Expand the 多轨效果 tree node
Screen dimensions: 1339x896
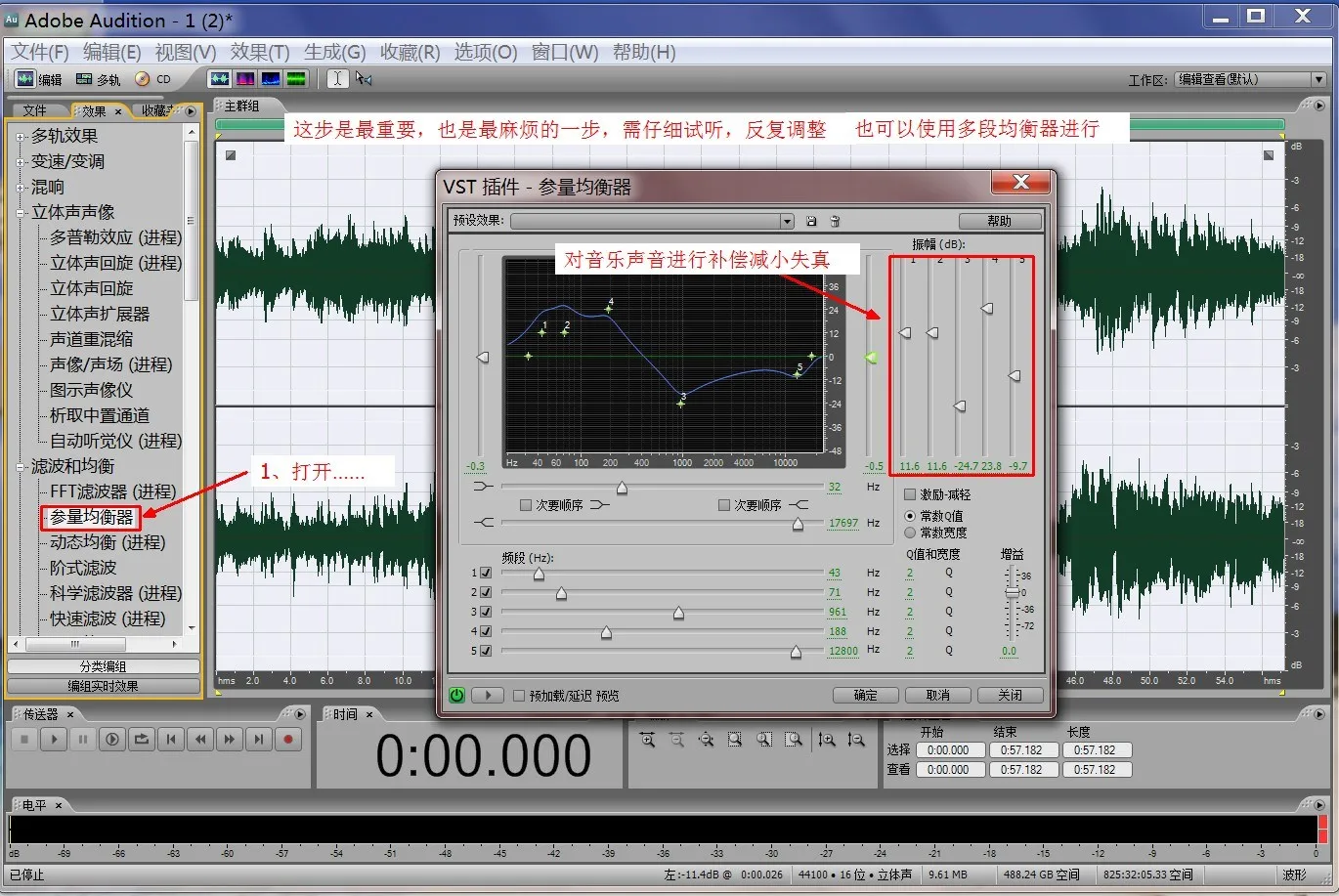coord(21,136)
